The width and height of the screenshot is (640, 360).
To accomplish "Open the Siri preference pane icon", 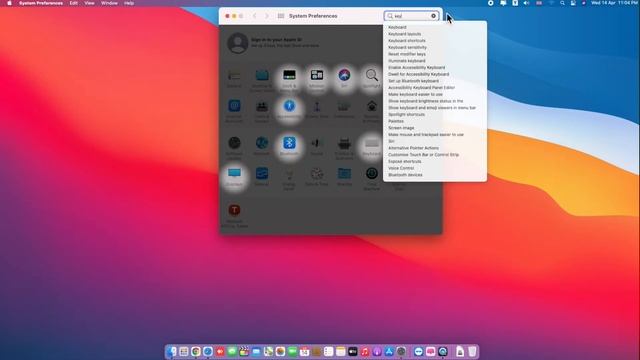I will click(x=344, y=75).
